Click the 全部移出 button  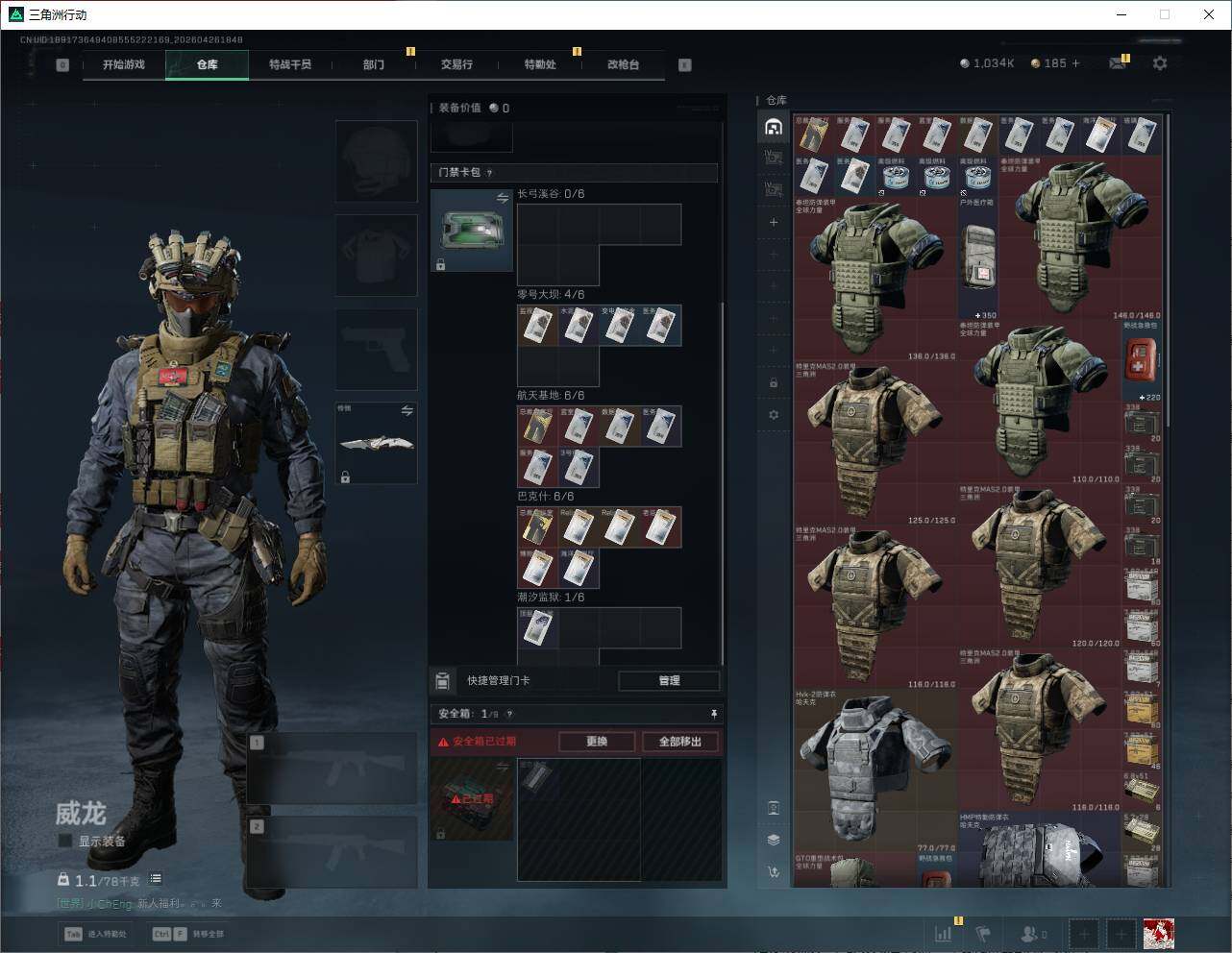coord(680,742)
